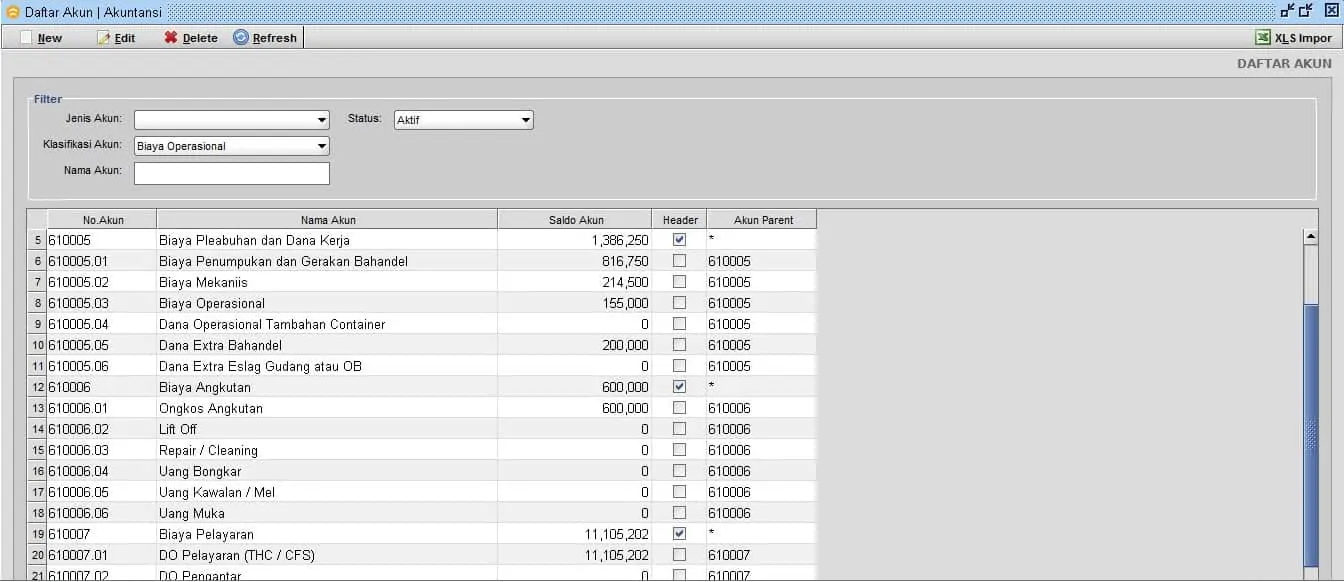
Task: Click saldo value 200,000
Action: tap(625, 345)
